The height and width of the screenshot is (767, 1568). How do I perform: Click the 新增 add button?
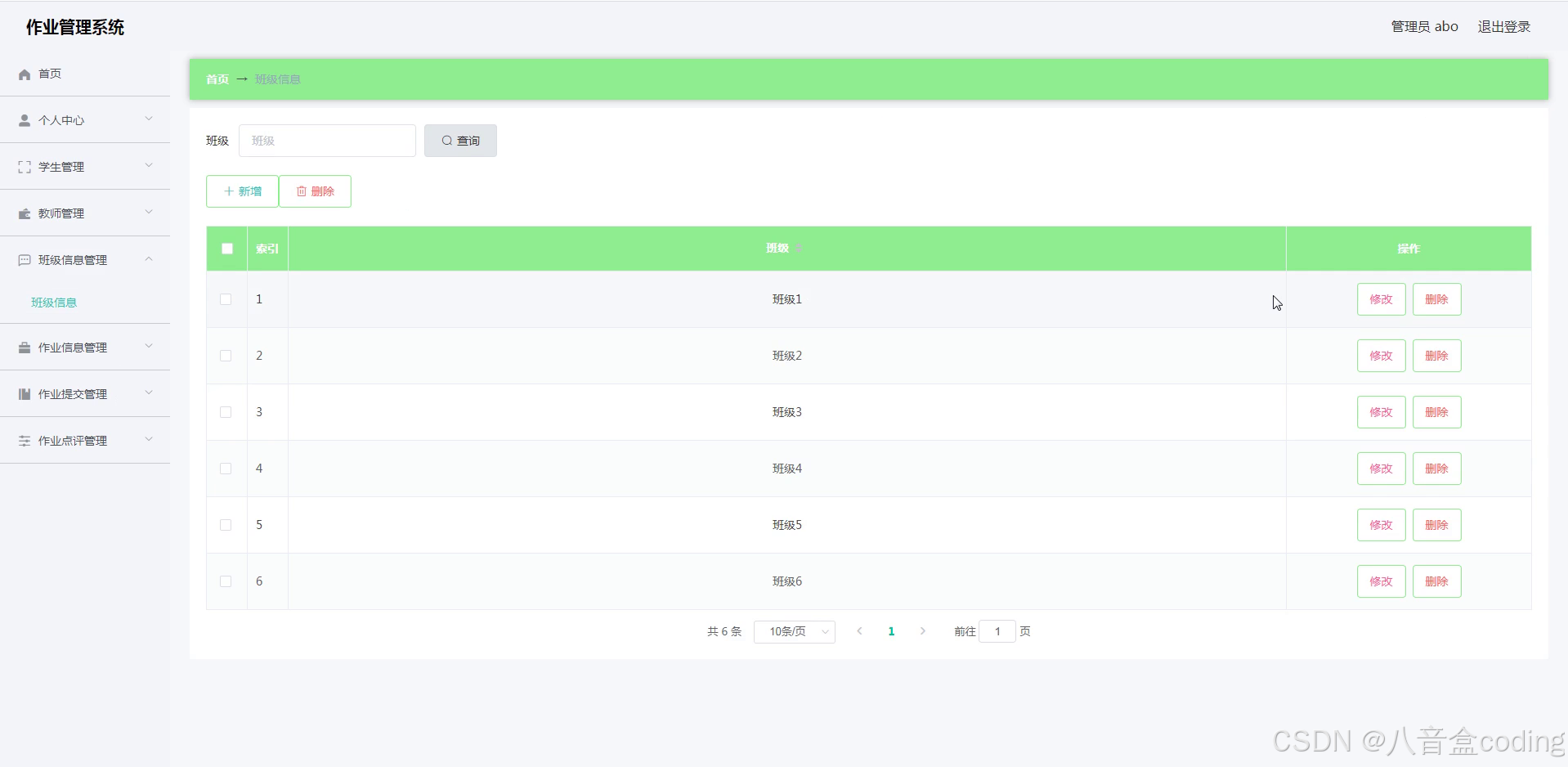coord(242,191)
